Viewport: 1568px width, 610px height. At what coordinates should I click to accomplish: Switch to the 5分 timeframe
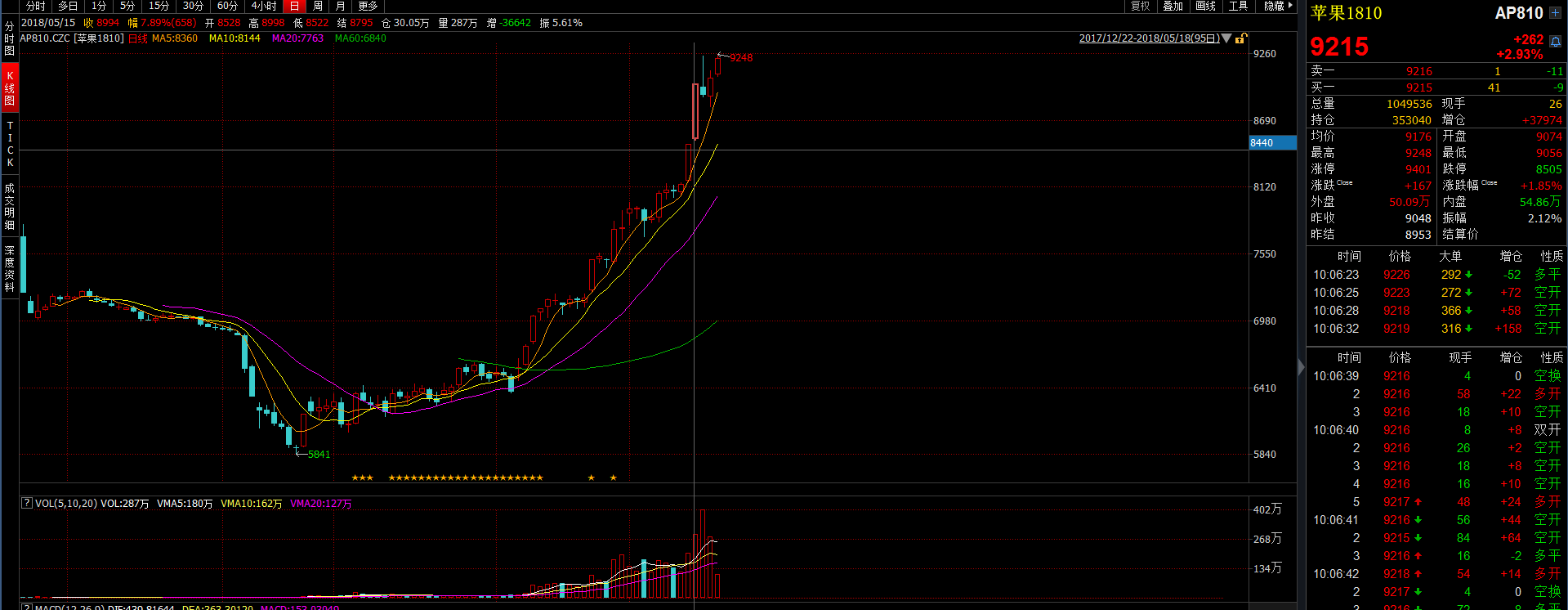coord(127,6)
